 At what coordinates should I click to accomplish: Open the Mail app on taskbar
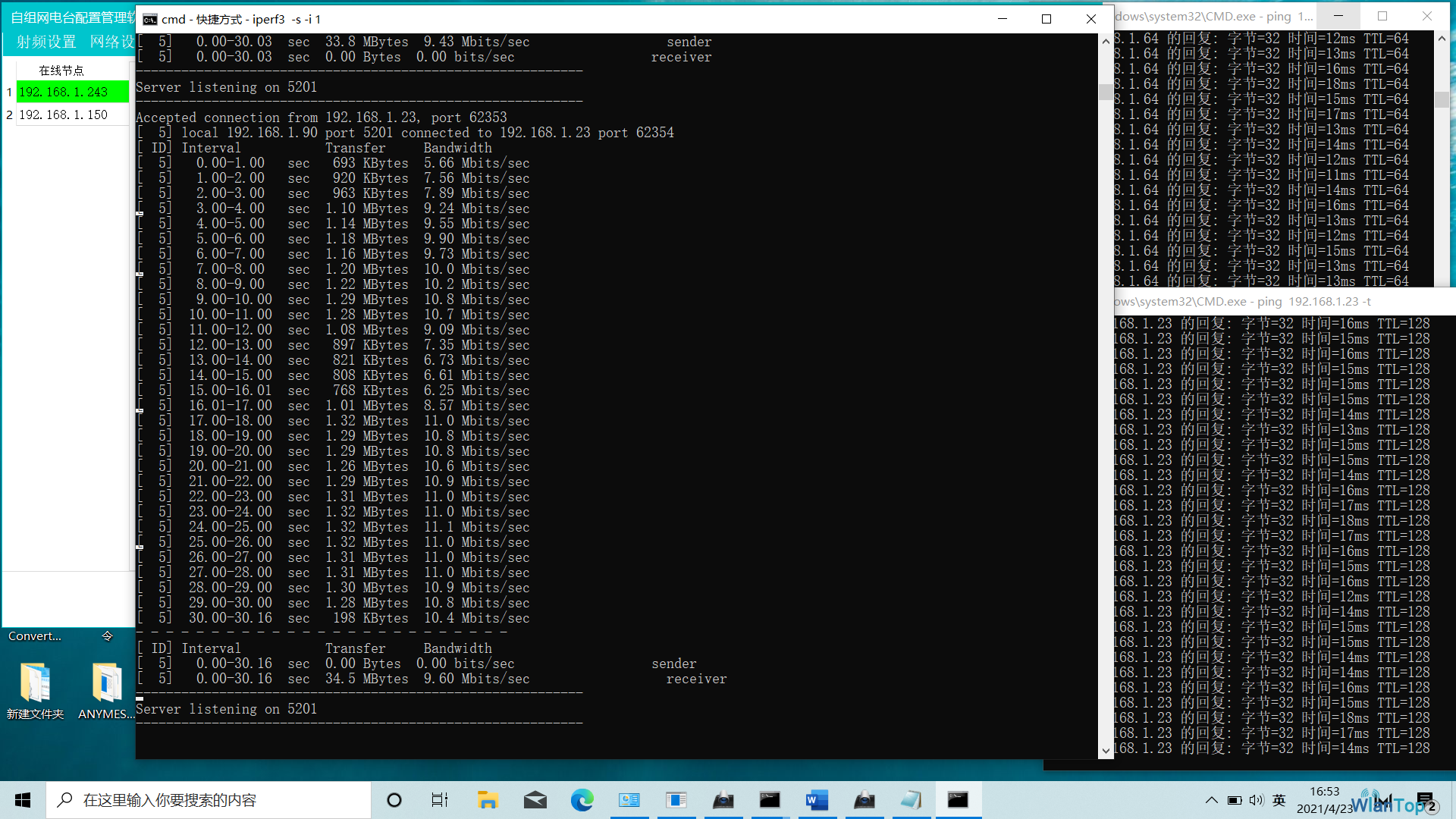point(535,800)
